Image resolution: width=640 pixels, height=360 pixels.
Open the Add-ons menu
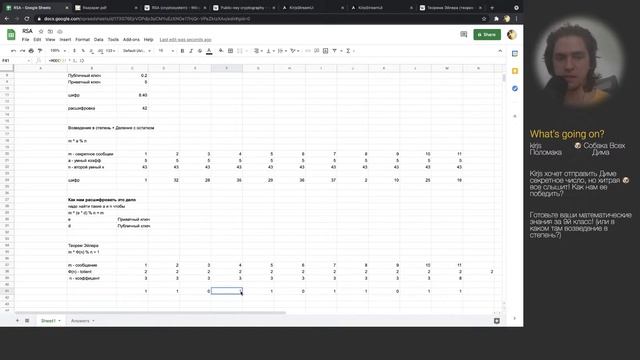tap(131, 40)
